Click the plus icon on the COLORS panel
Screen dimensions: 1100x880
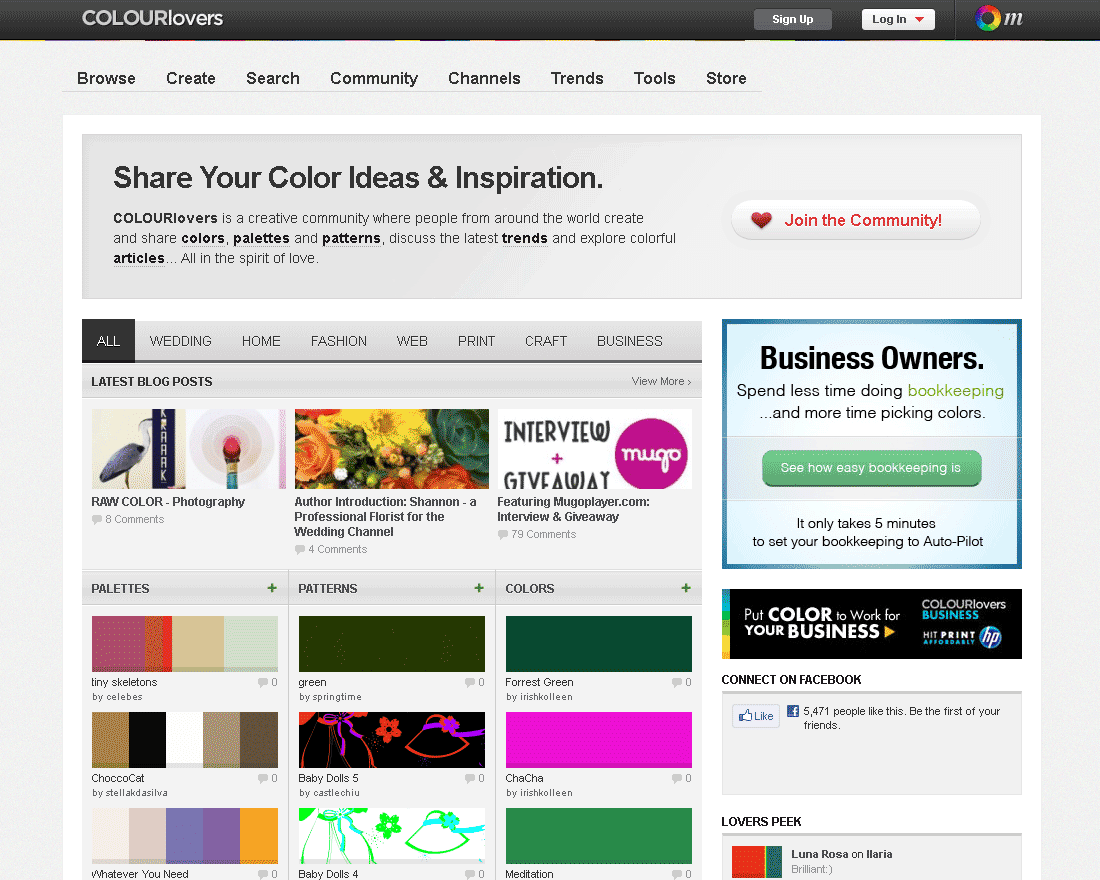[685, 588]
